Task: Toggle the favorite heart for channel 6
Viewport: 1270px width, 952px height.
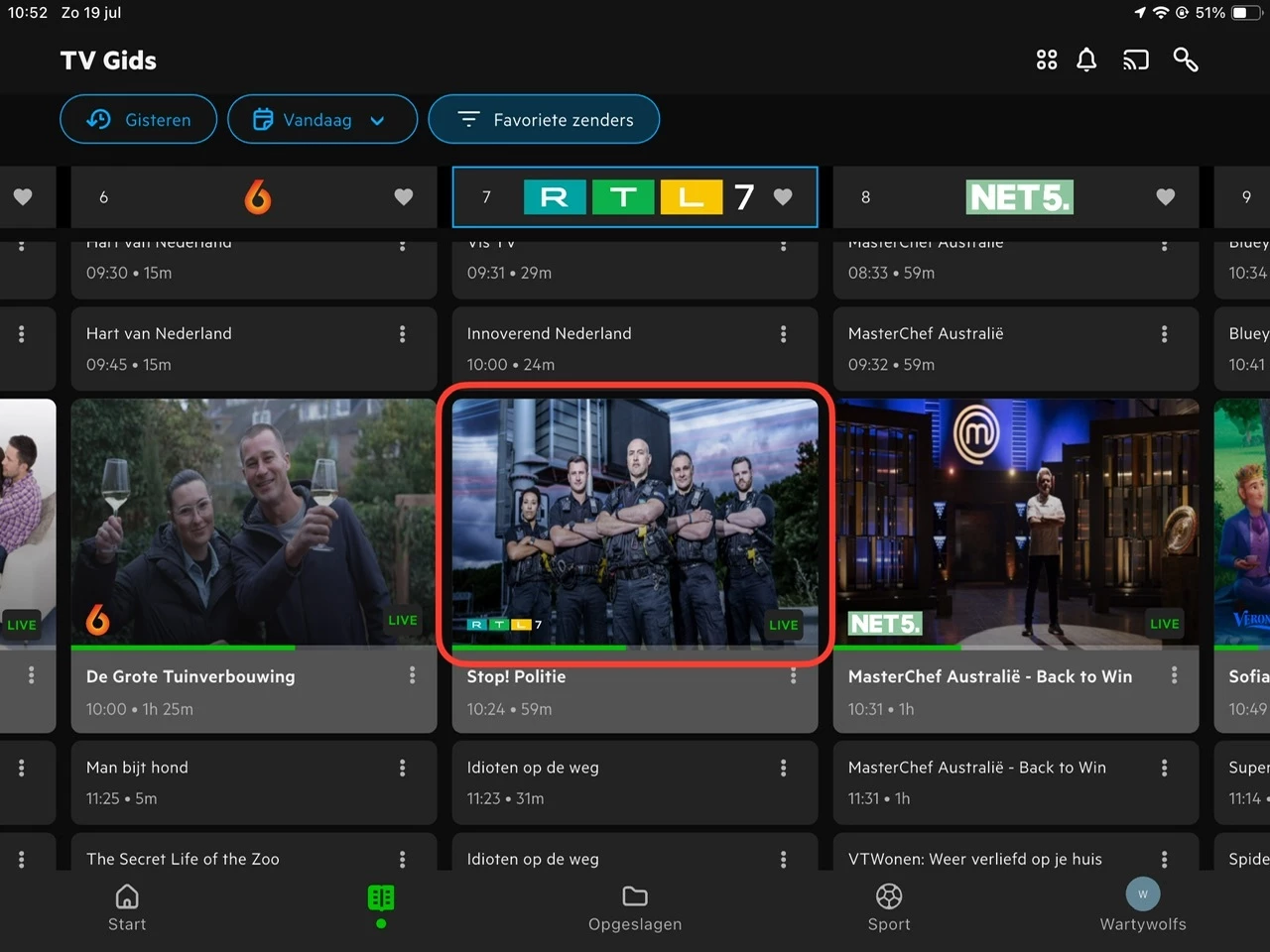Action: pos(404,197)
